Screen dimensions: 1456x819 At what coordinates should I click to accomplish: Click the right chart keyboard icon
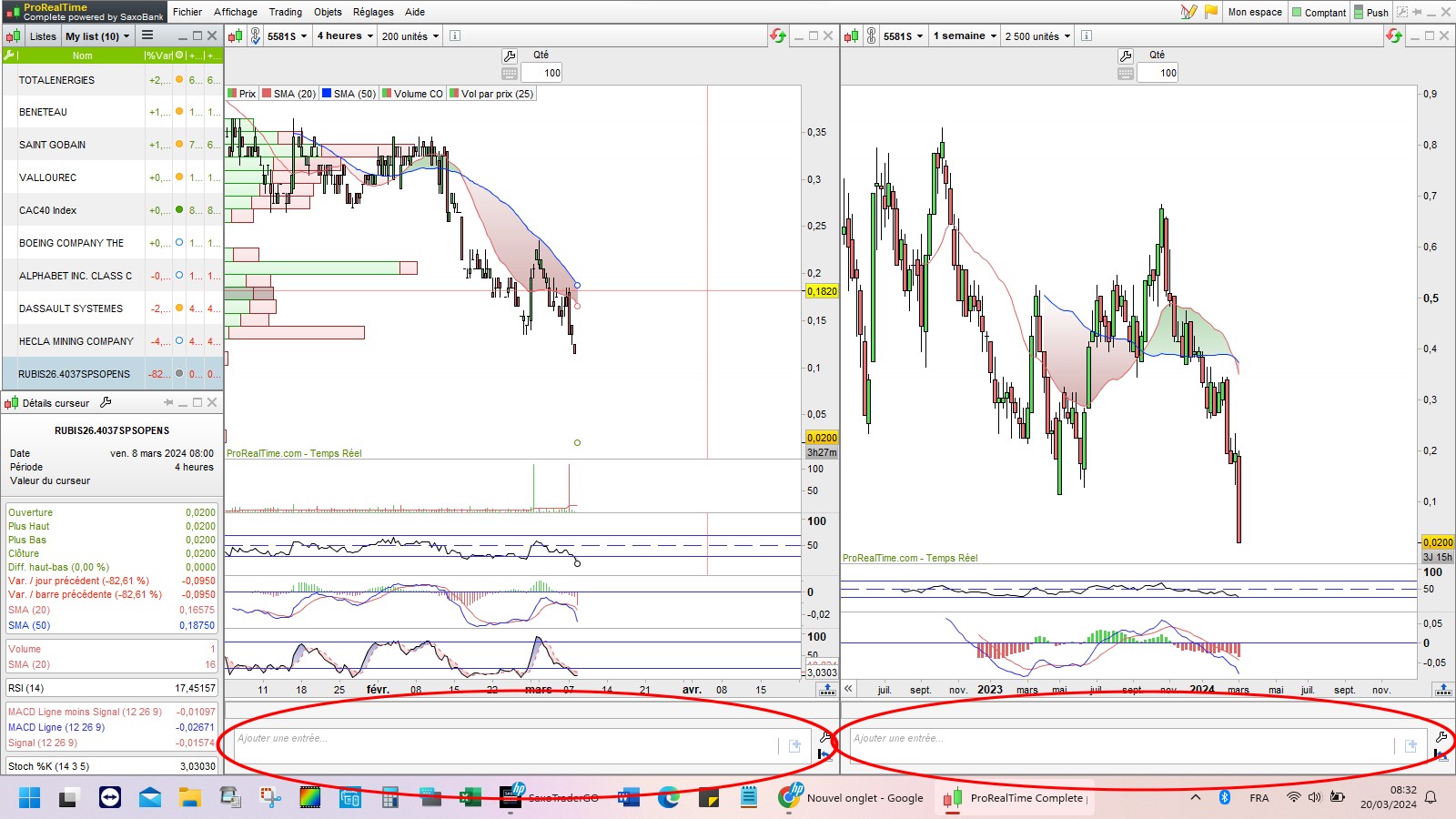(1126, 73)
